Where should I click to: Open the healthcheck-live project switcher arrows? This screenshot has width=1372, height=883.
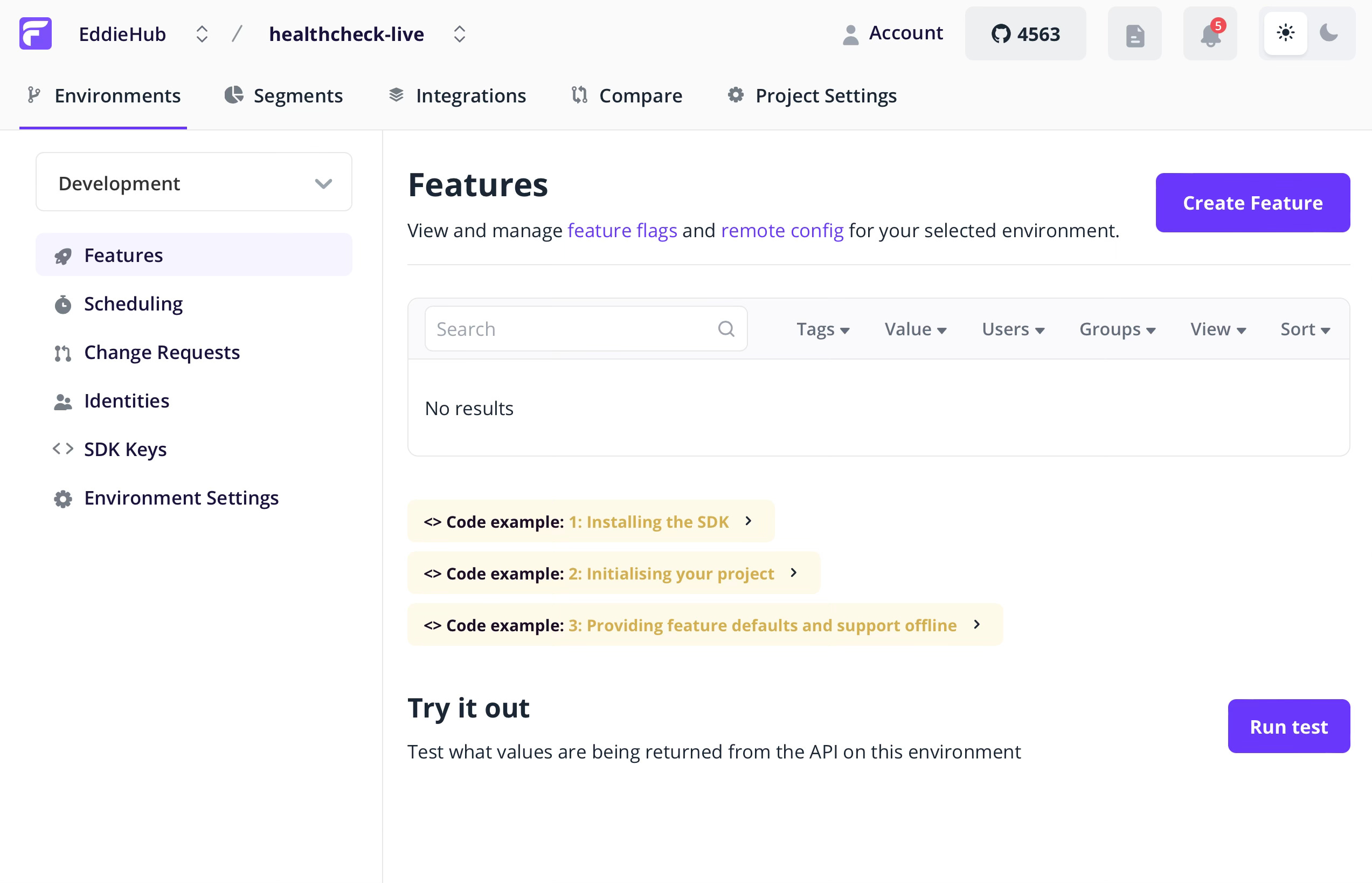click(460, 34)
